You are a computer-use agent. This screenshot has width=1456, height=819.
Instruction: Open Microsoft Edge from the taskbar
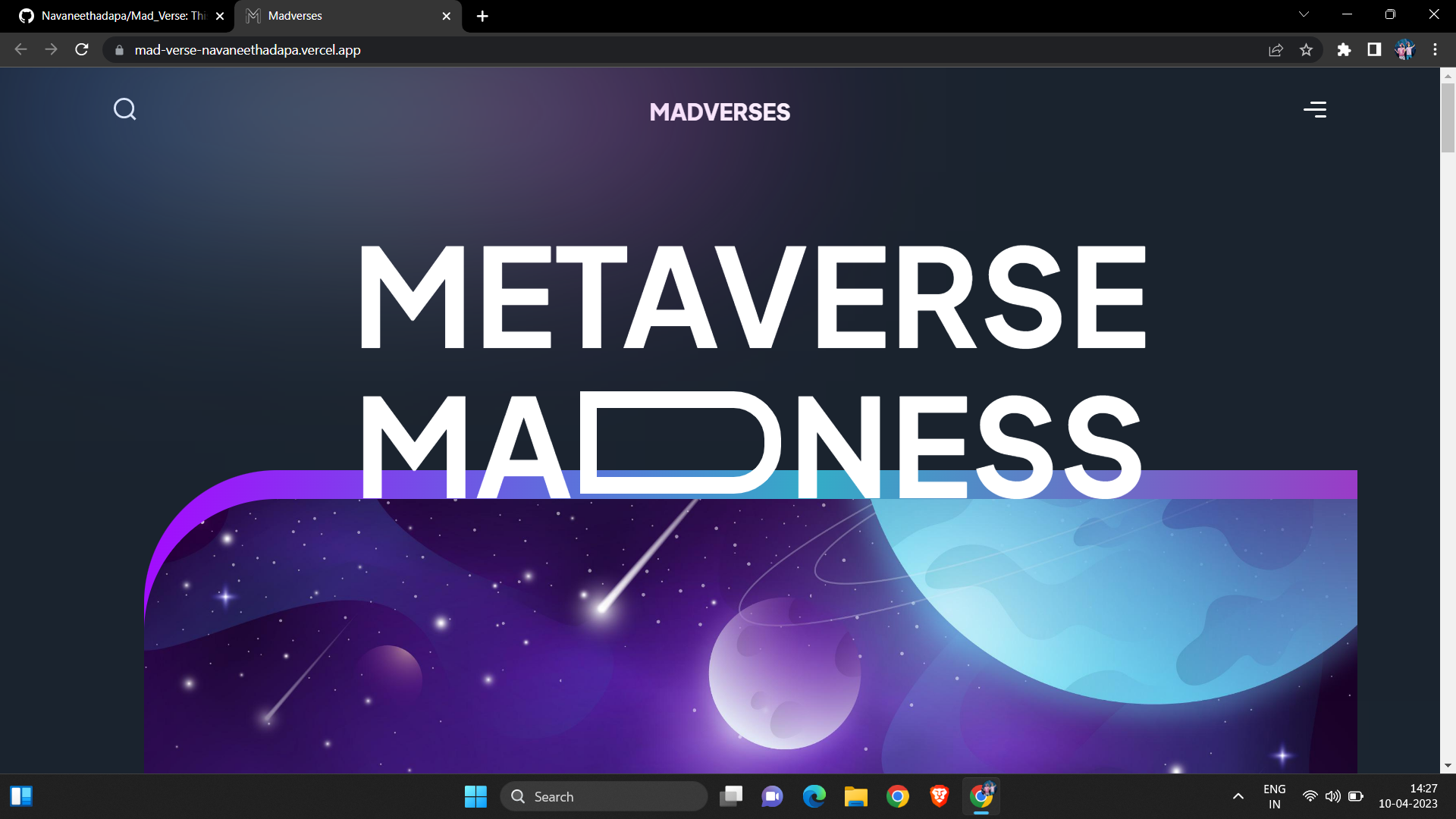click(x=814, y=796)
